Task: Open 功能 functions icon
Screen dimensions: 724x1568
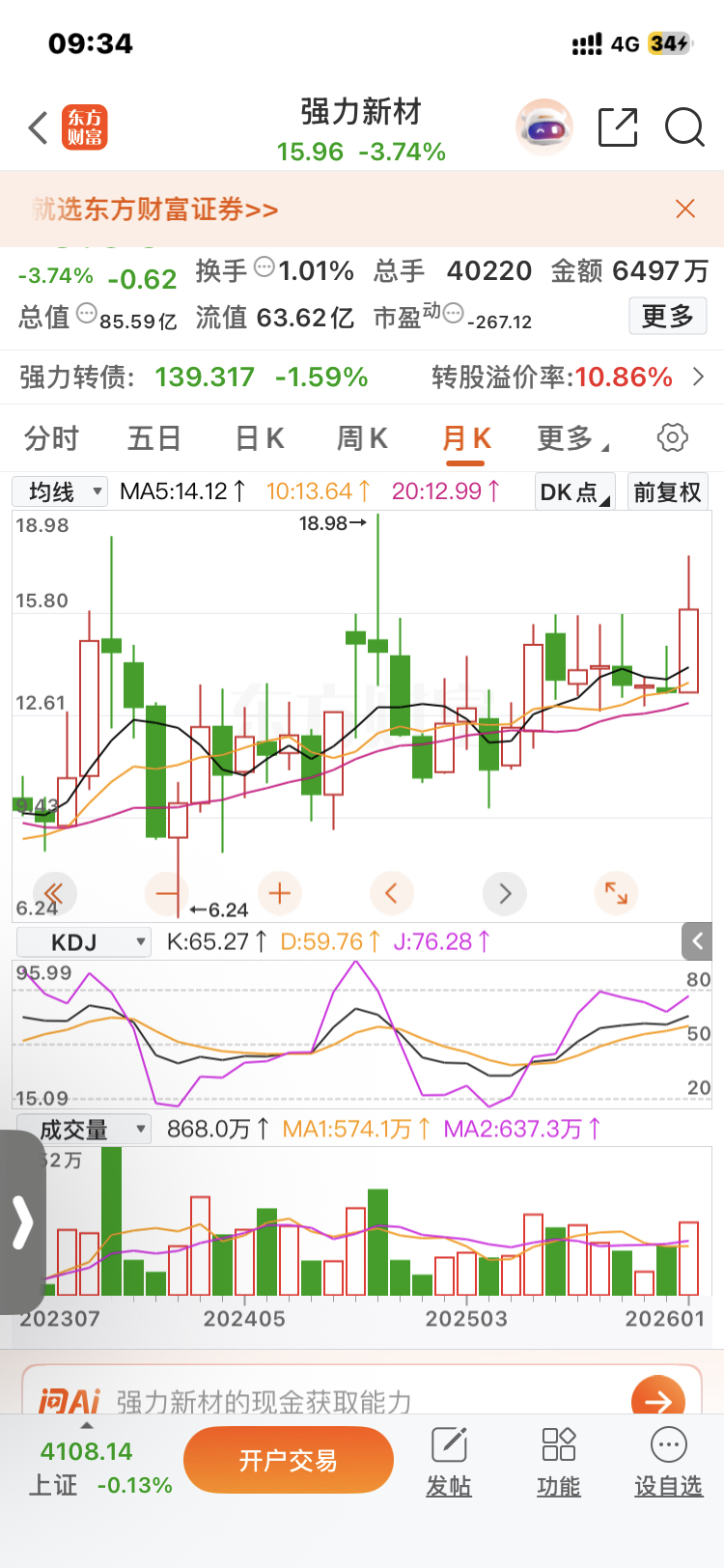Action: tap(559, 1463)
